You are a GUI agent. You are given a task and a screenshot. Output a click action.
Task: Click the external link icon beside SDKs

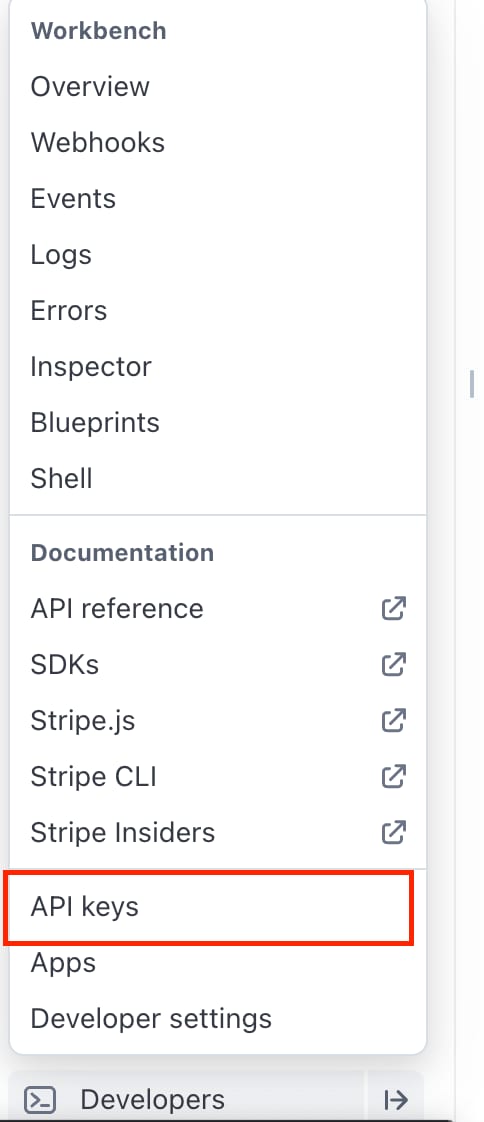point(394,664)
